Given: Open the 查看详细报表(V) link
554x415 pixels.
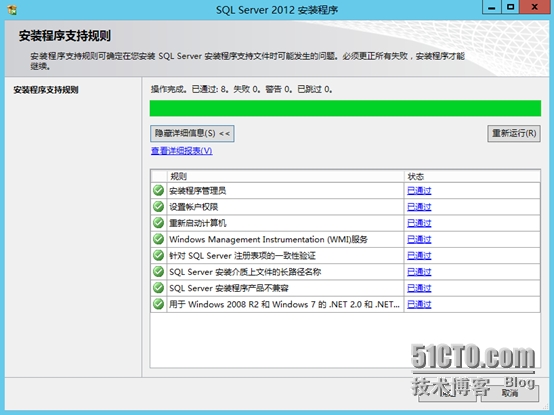Looking at the screenshot, I should (182, 151).
